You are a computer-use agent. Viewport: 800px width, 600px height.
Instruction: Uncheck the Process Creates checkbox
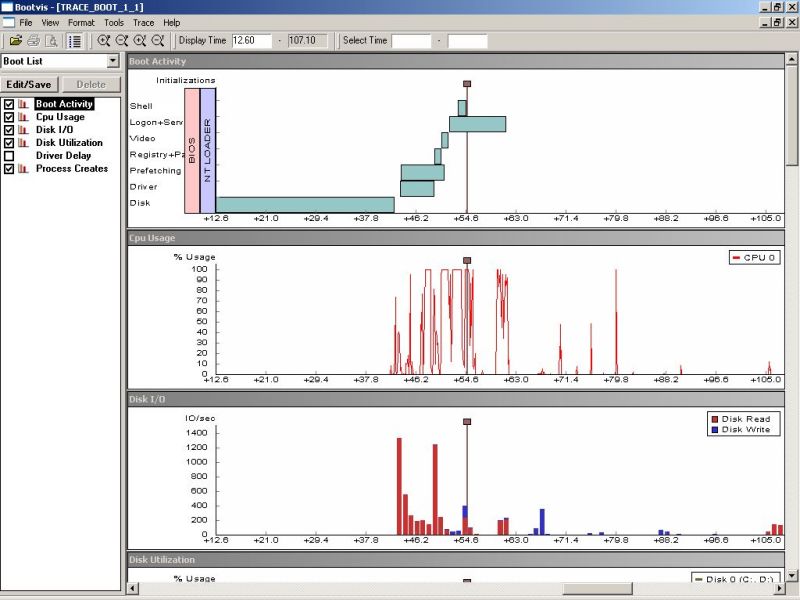[9, 168]
